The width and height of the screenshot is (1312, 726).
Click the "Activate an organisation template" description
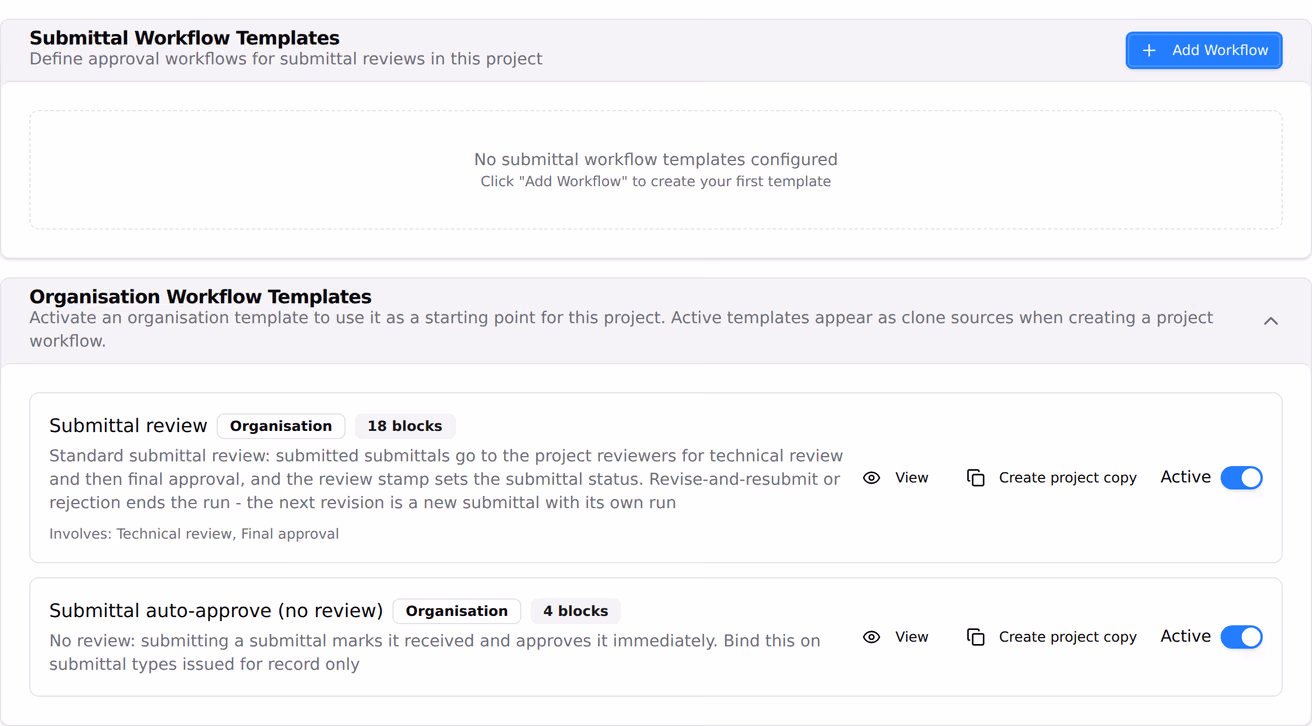point(621,329)
